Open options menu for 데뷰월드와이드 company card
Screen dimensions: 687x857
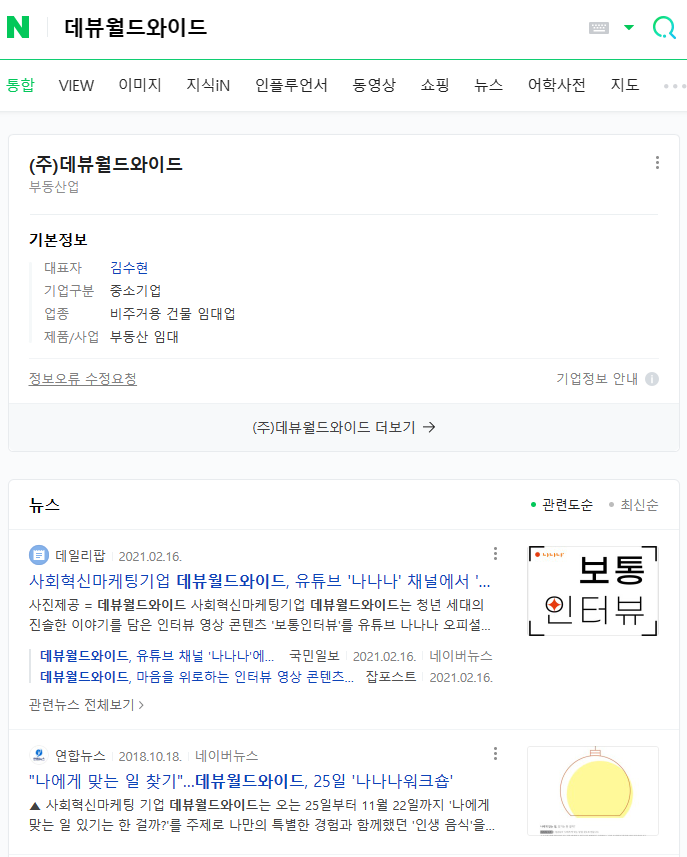pyautogui.click(x=657, y=163)
